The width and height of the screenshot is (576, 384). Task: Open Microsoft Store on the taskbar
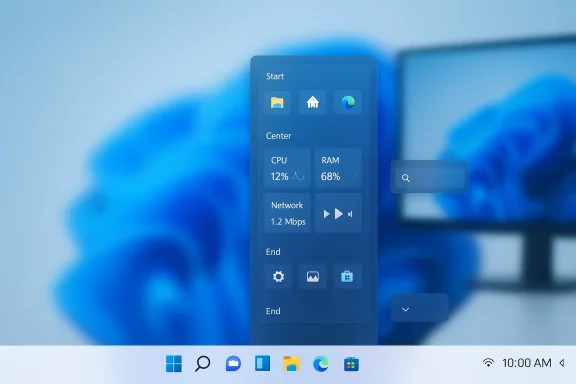(351, 364)
